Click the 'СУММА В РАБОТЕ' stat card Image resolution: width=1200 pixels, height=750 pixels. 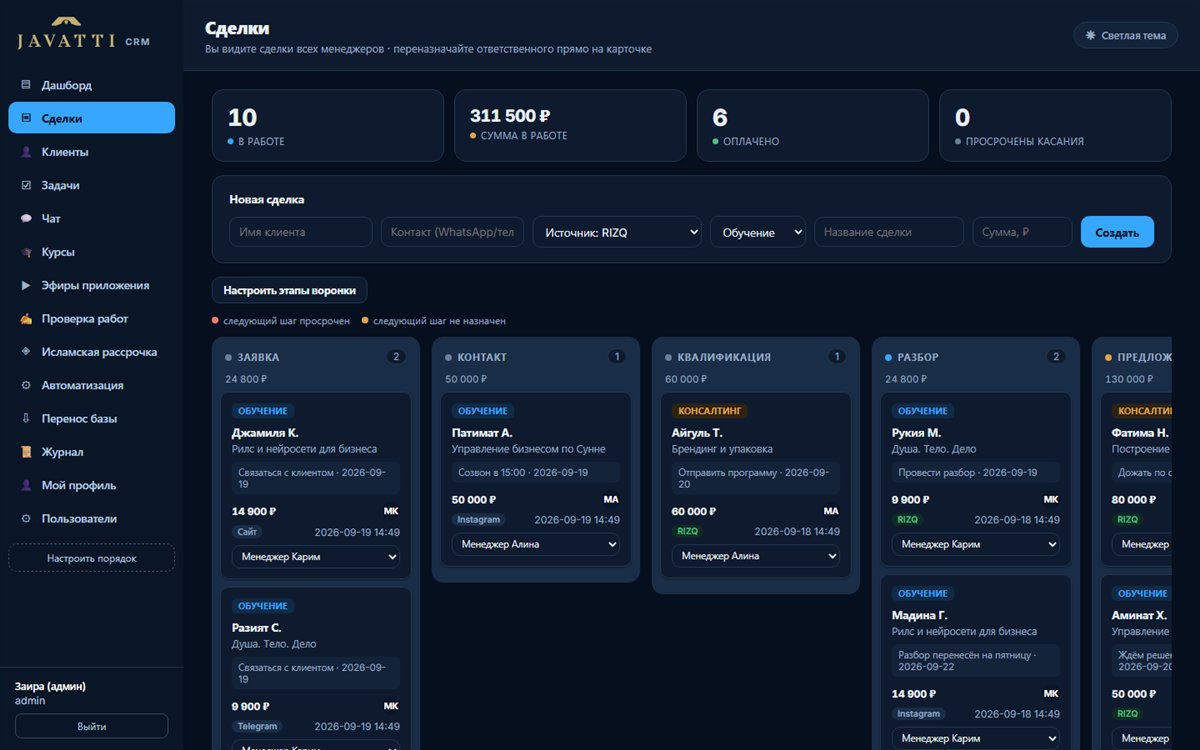coord(570,126)
